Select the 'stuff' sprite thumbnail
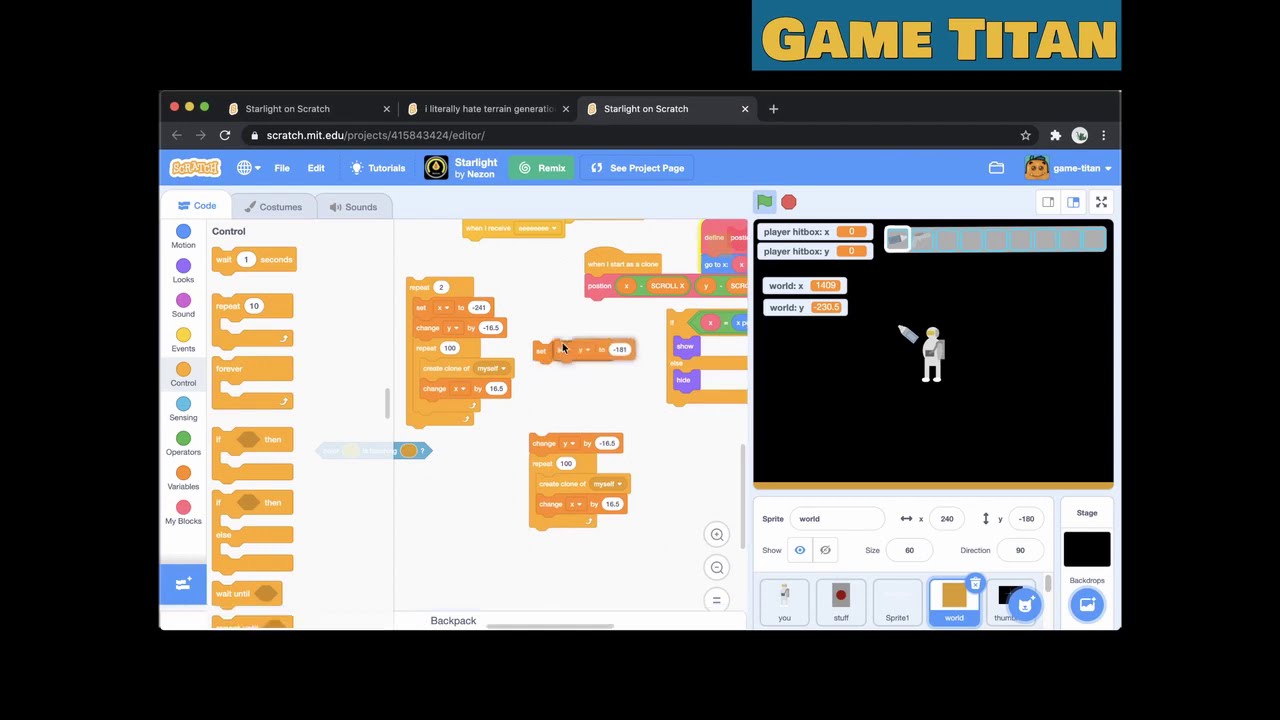1280x720 pixels. [841, 602]
